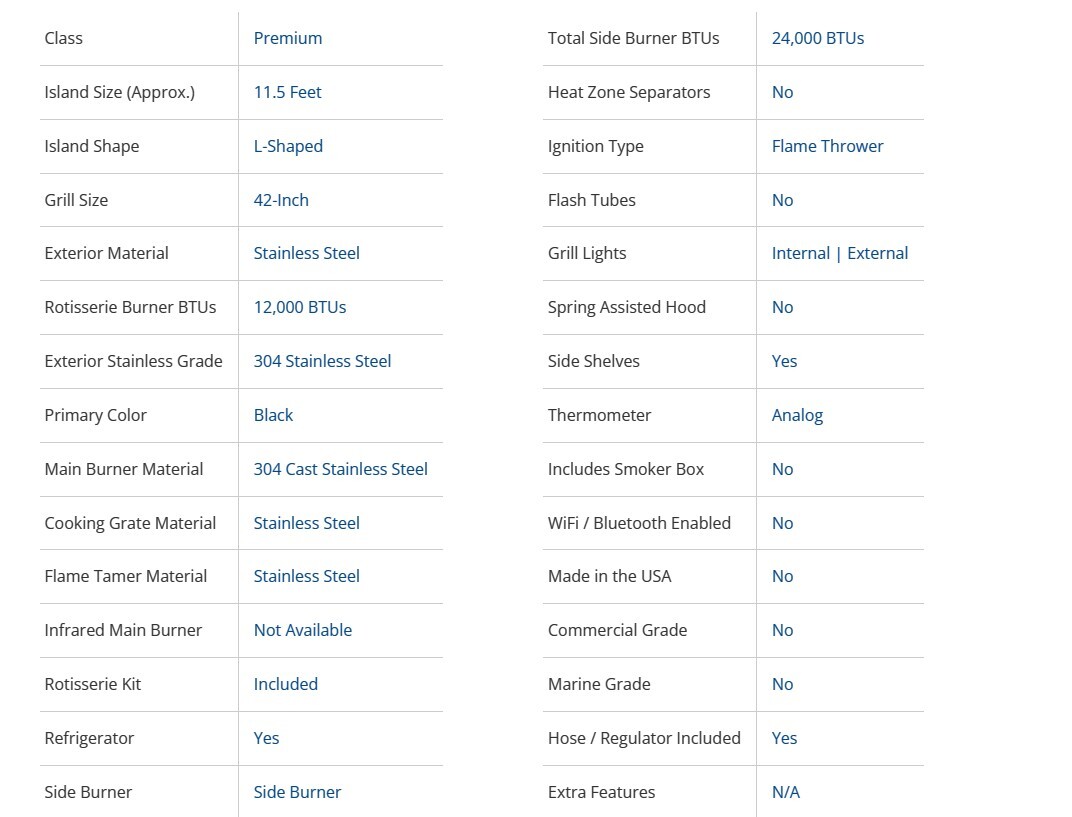Select the Flame Thrower ignition type link

[x=827, y=146]
